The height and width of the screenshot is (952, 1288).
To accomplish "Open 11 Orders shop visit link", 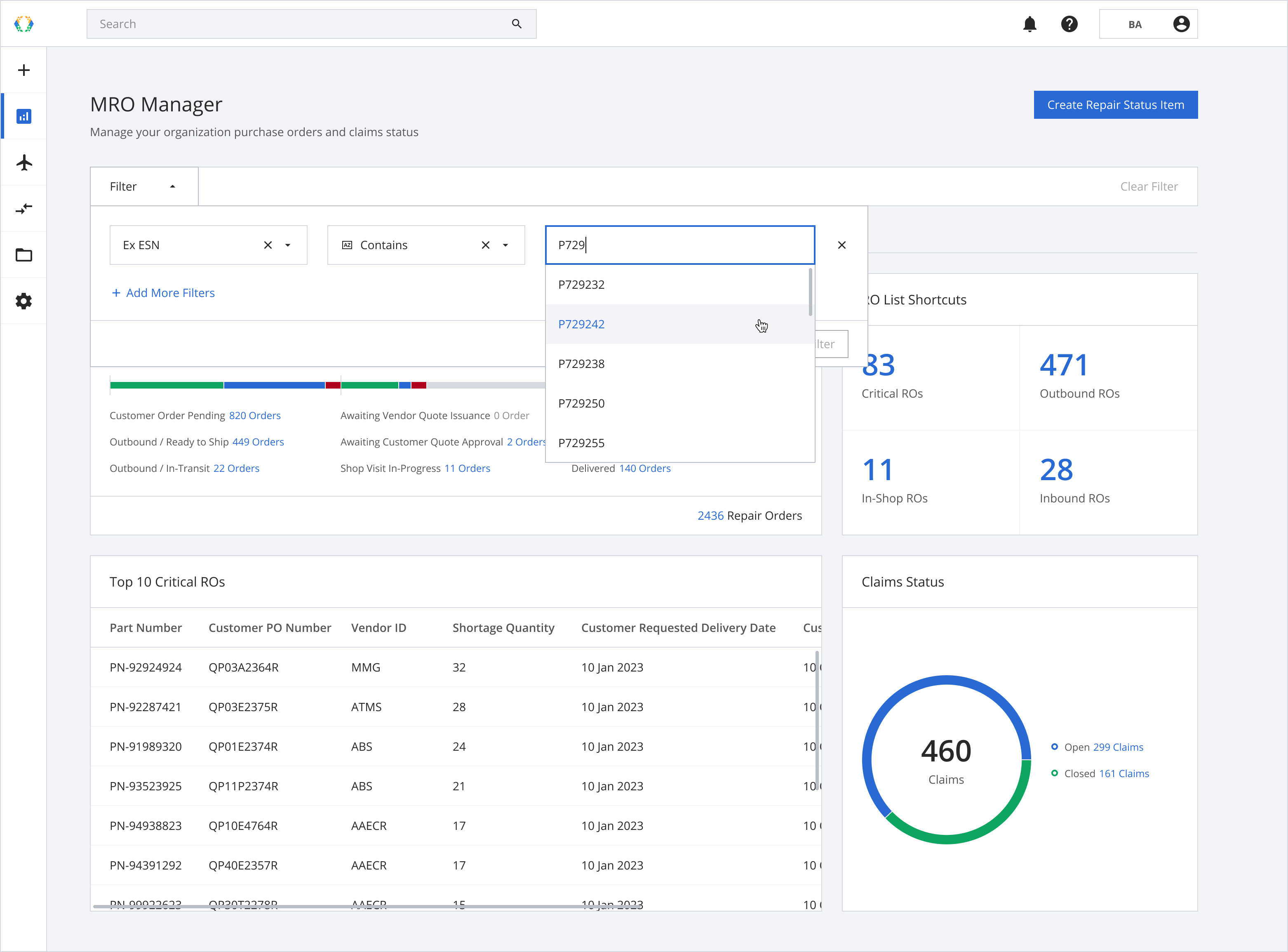I will tap(467, 469).
